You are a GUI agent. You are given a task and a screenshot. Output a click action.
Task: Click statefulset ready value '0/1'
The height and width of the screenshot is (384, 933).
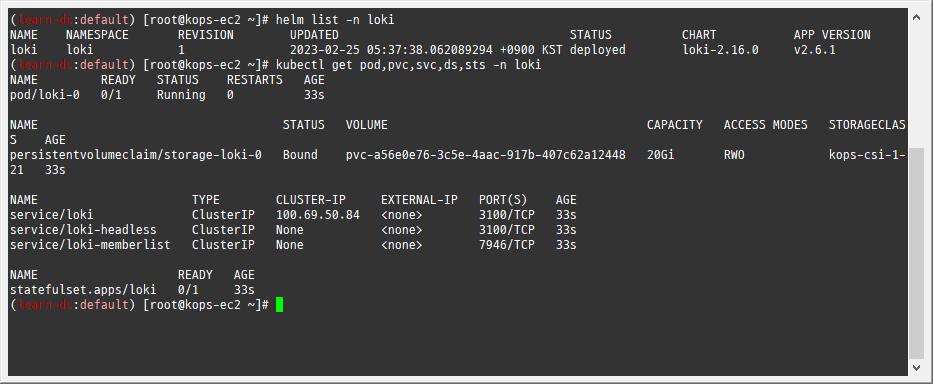pyautogui.click(x=188, y=290)
